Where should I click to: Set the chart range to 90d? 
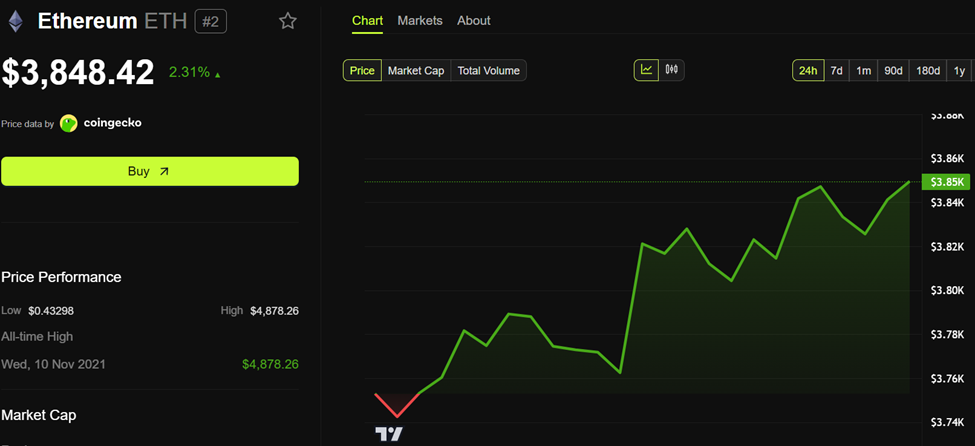point(893,70)
